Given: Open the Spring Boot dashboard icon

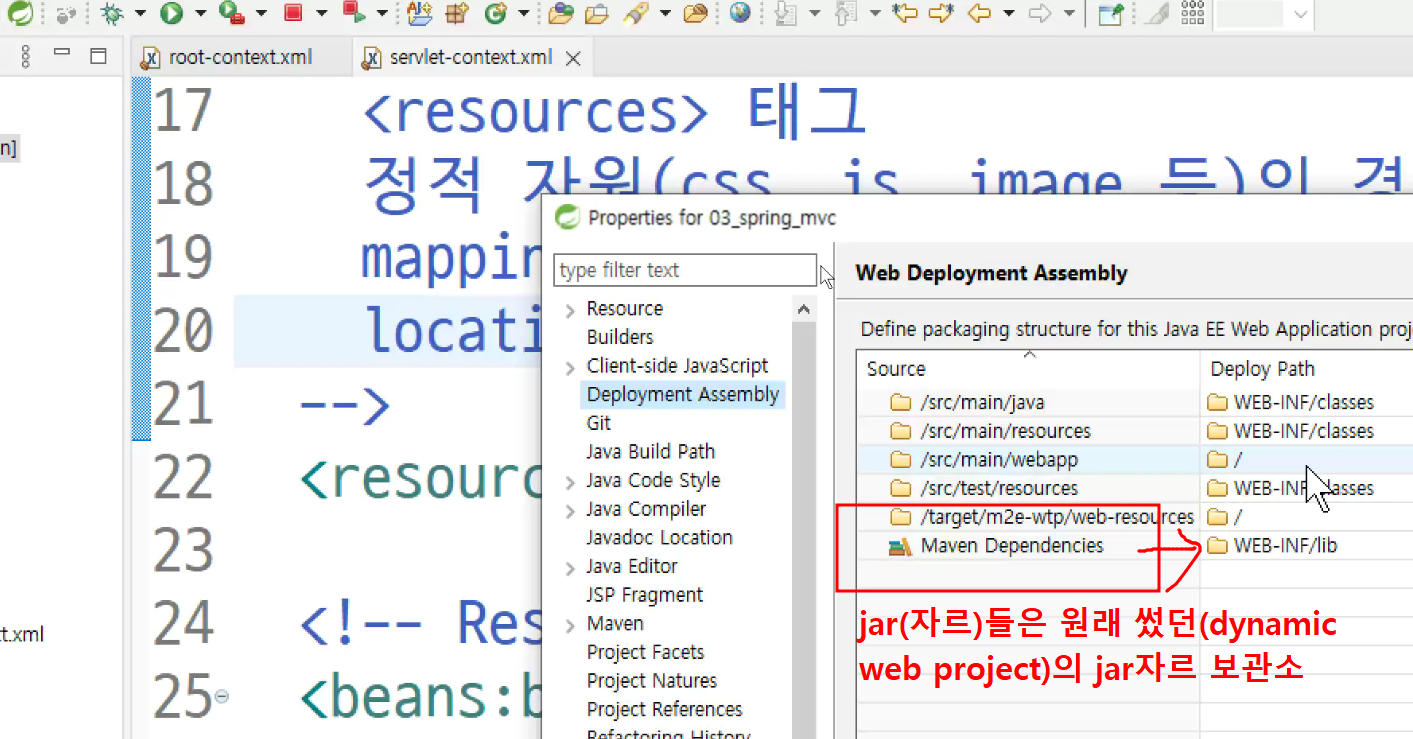Looking at the screenshot, I should tap(20, 13).
